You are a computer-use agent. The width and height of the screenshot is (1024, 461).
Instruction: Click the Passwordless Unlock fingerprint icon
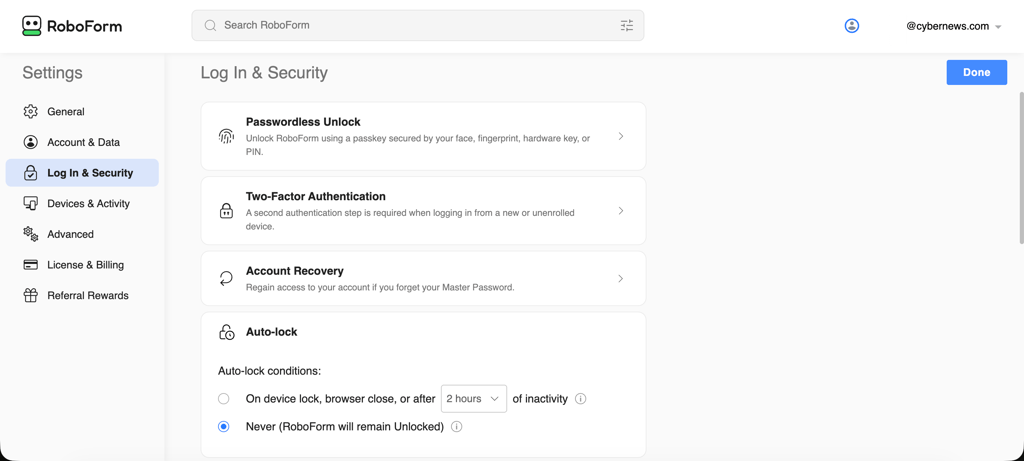(x=226, y=136)
